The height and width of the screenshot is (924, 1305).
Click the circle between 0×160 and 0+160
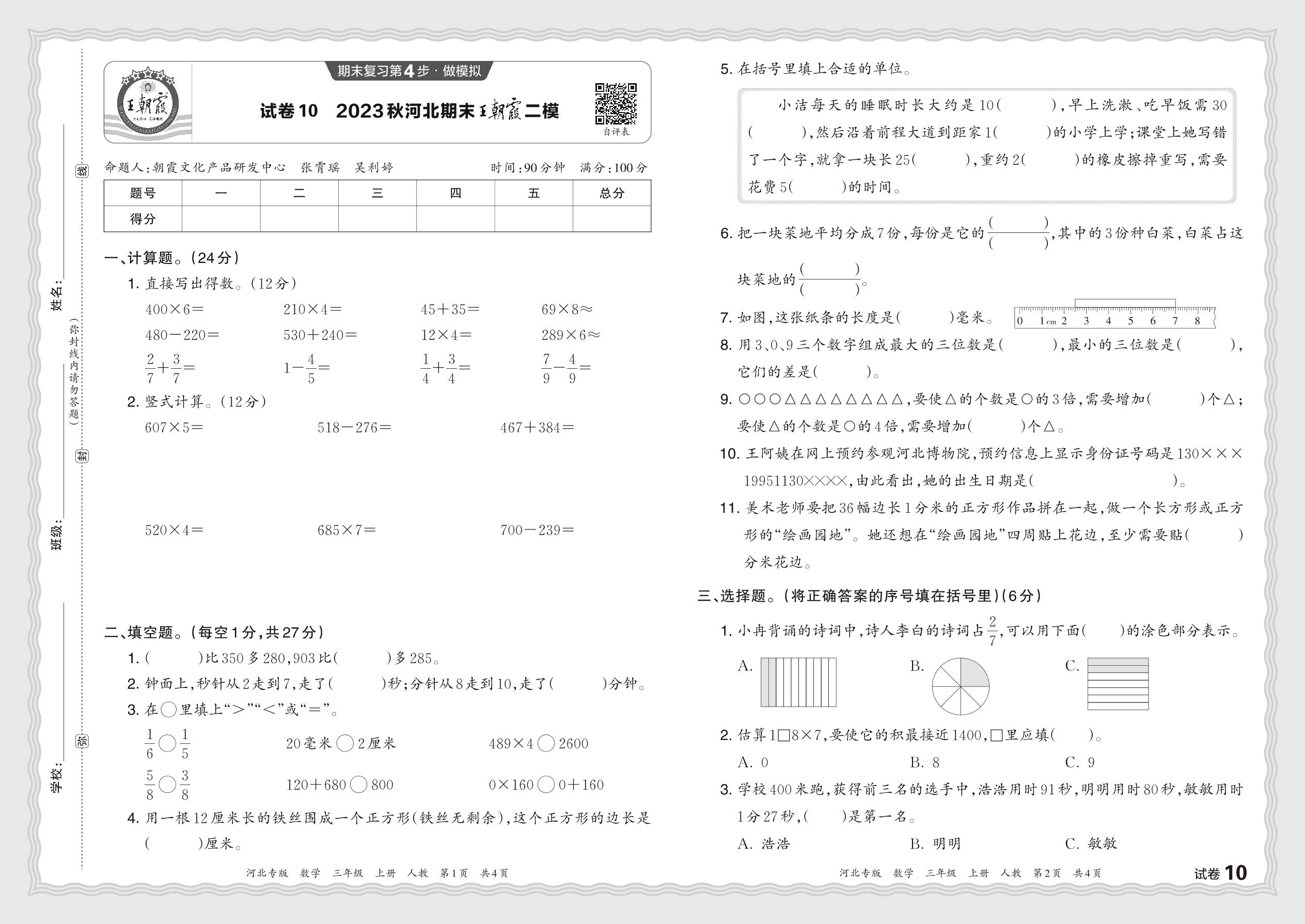coord(545,785)
